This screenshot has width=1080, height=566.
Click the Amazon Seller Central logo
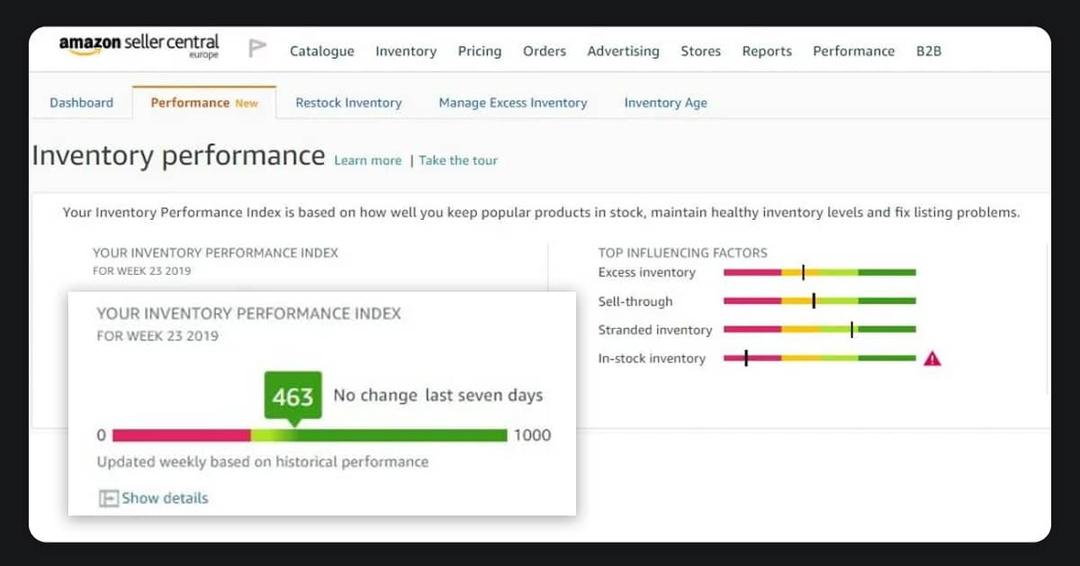[x=139, y=47]
